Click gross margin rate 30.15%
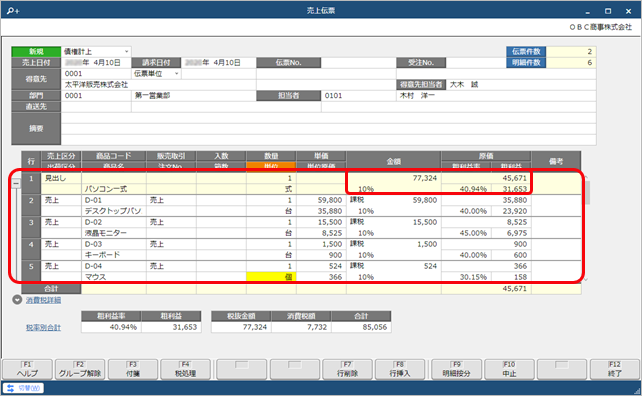Screen dimensions: 642x396 [x=473, y=277]
